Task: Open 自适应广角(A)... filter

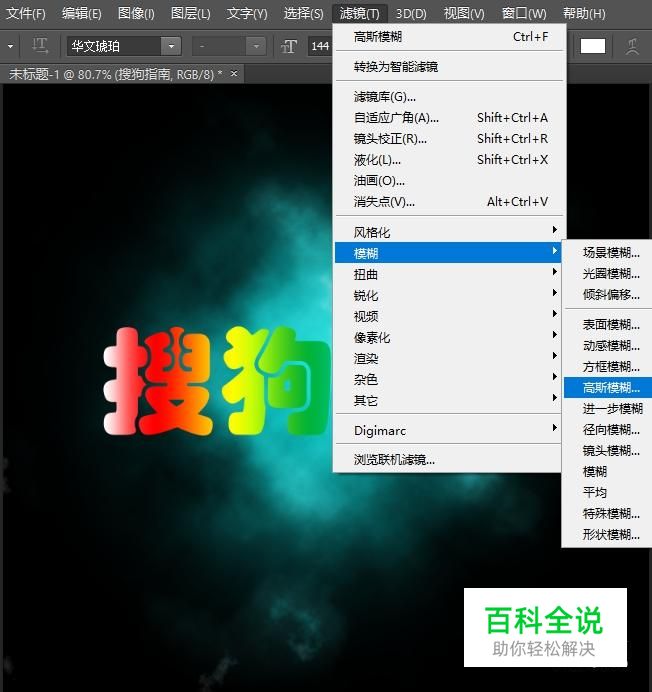Action: coord(450,118)
